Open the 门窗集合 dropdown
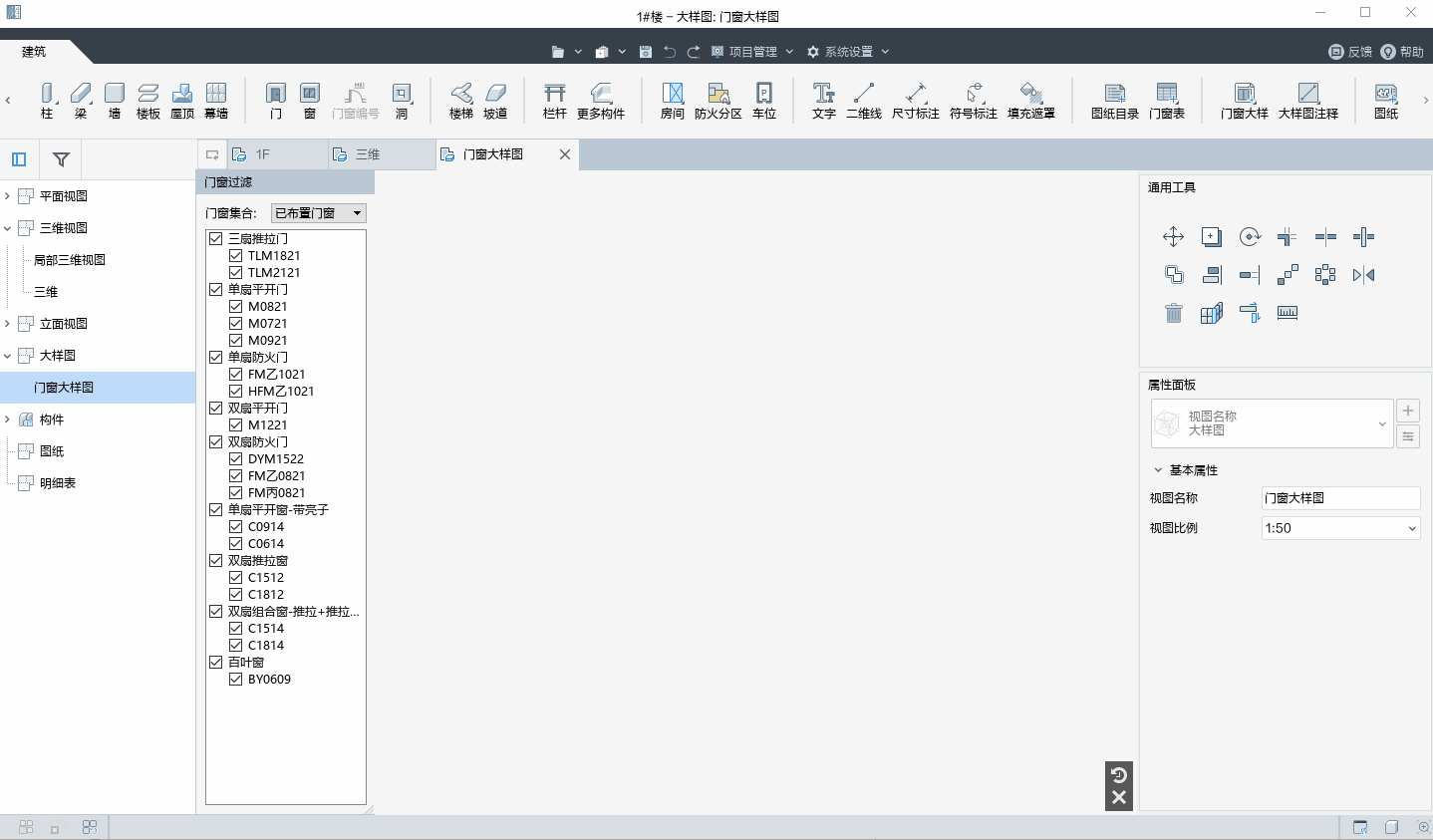Screen dimensions: 1433x840 tap(318, 213)
